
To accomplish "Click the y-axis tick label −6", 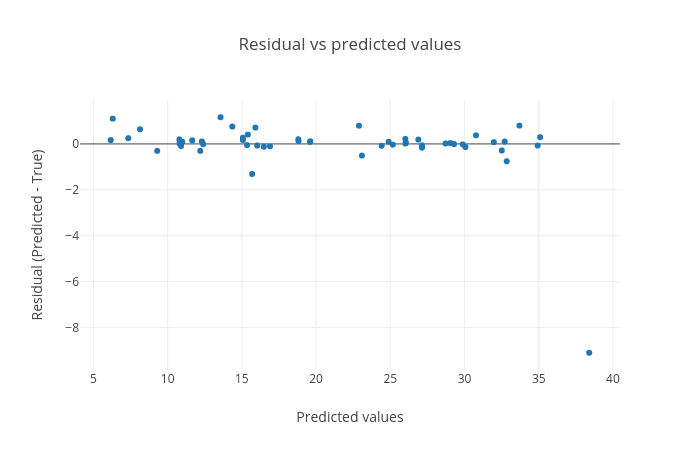I will pyautogui.click(x=71, y=282).
